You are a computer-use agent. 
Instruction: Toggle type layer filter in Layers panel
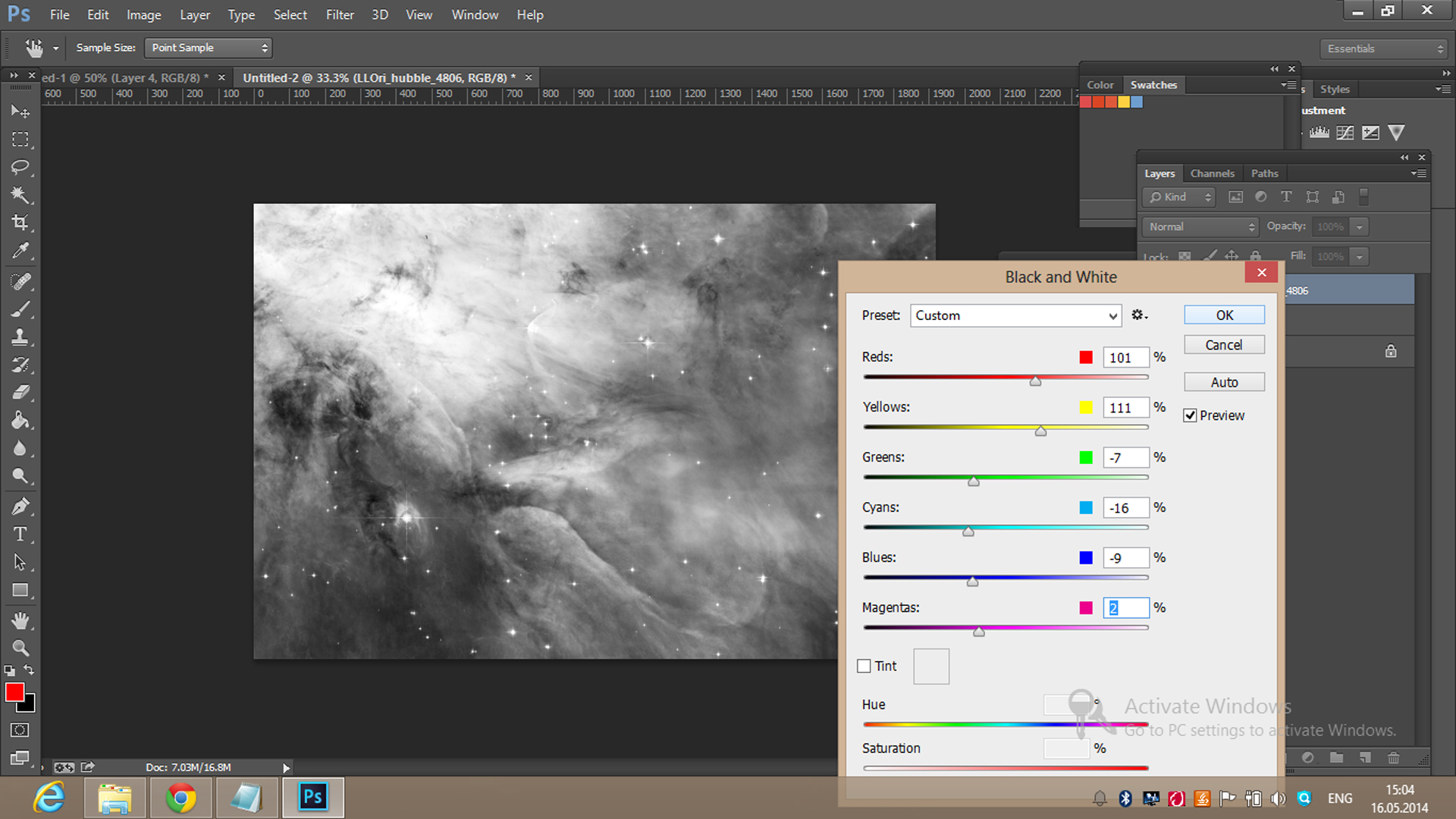(1286, 197)
